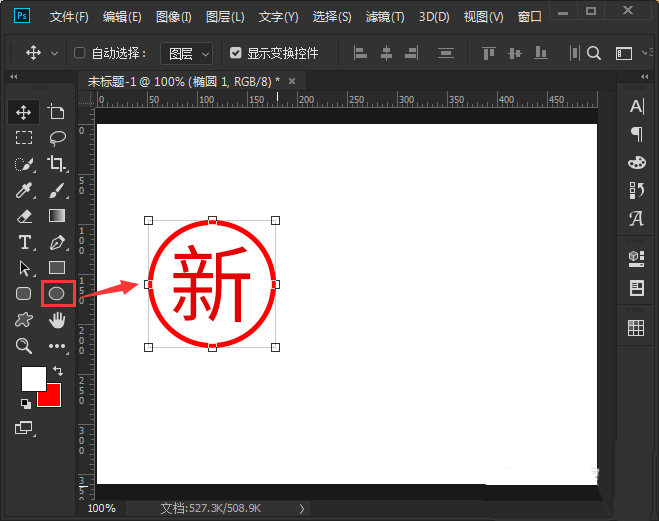
Task: Choose the Pen tool
Action: coord(57,242)
